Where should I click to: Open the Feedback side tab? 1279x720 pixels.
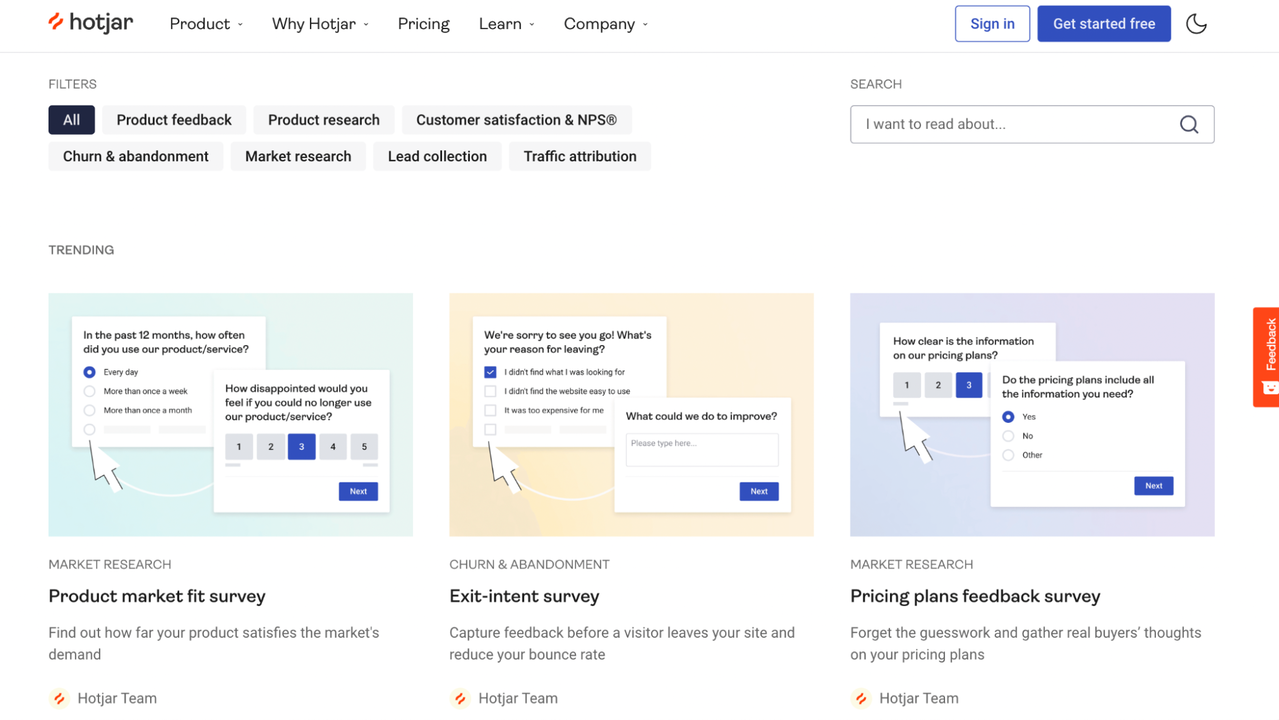[1267, 356]
